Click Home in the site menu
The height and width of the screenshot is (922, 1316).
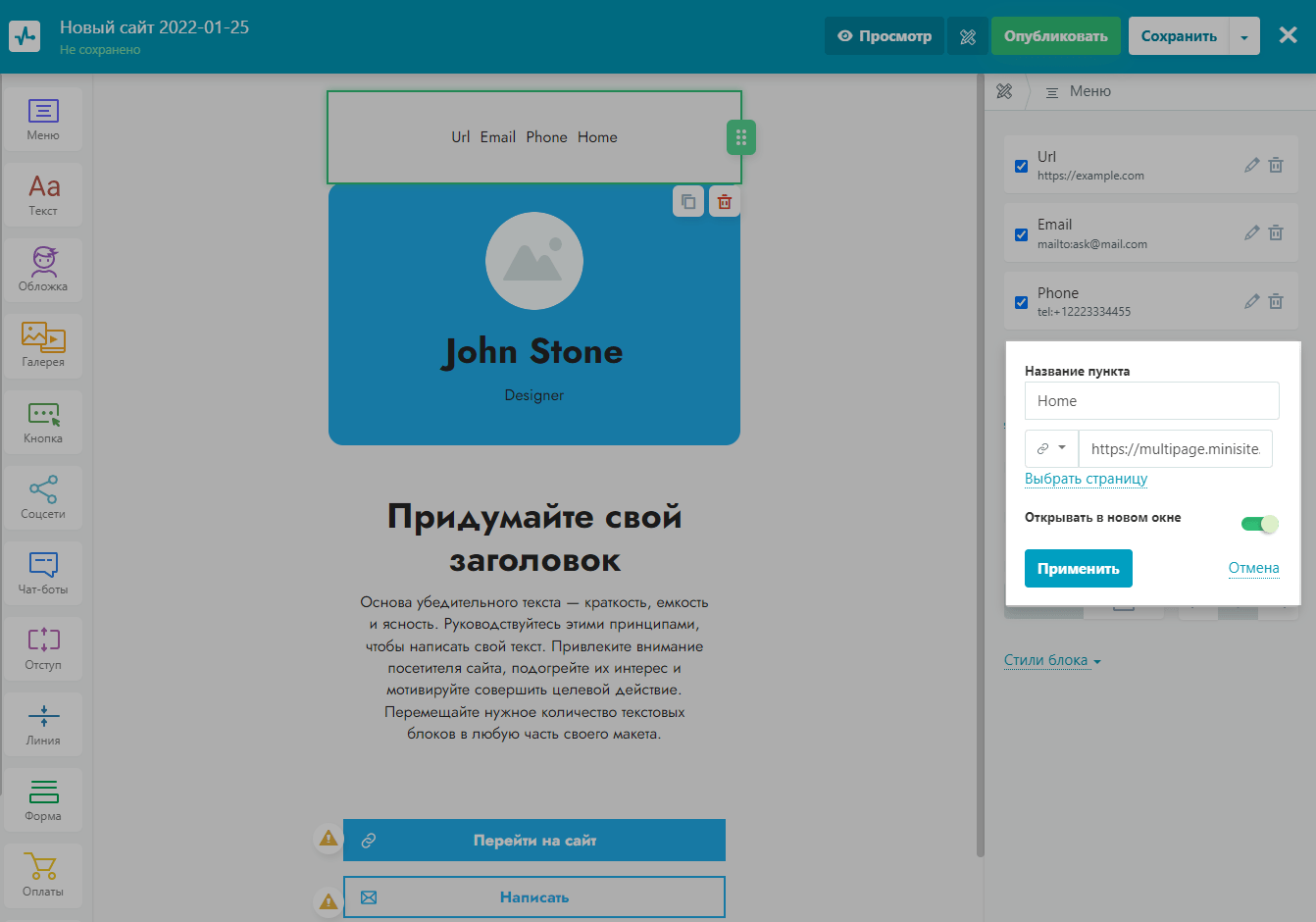point(597,137)
